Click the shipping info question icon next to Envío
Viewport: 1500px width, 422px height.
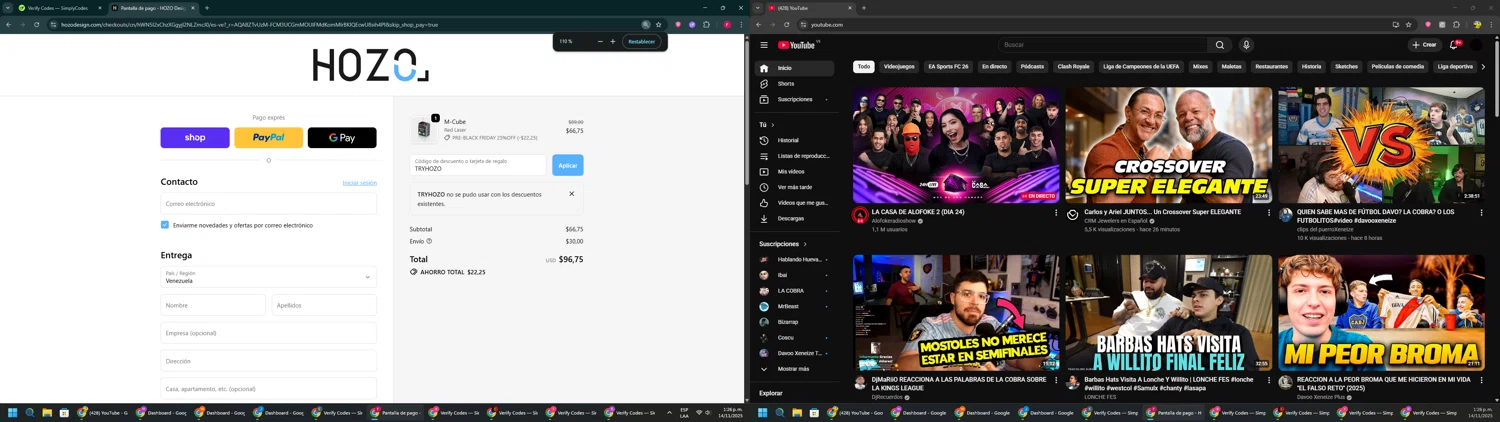point(429,241)
